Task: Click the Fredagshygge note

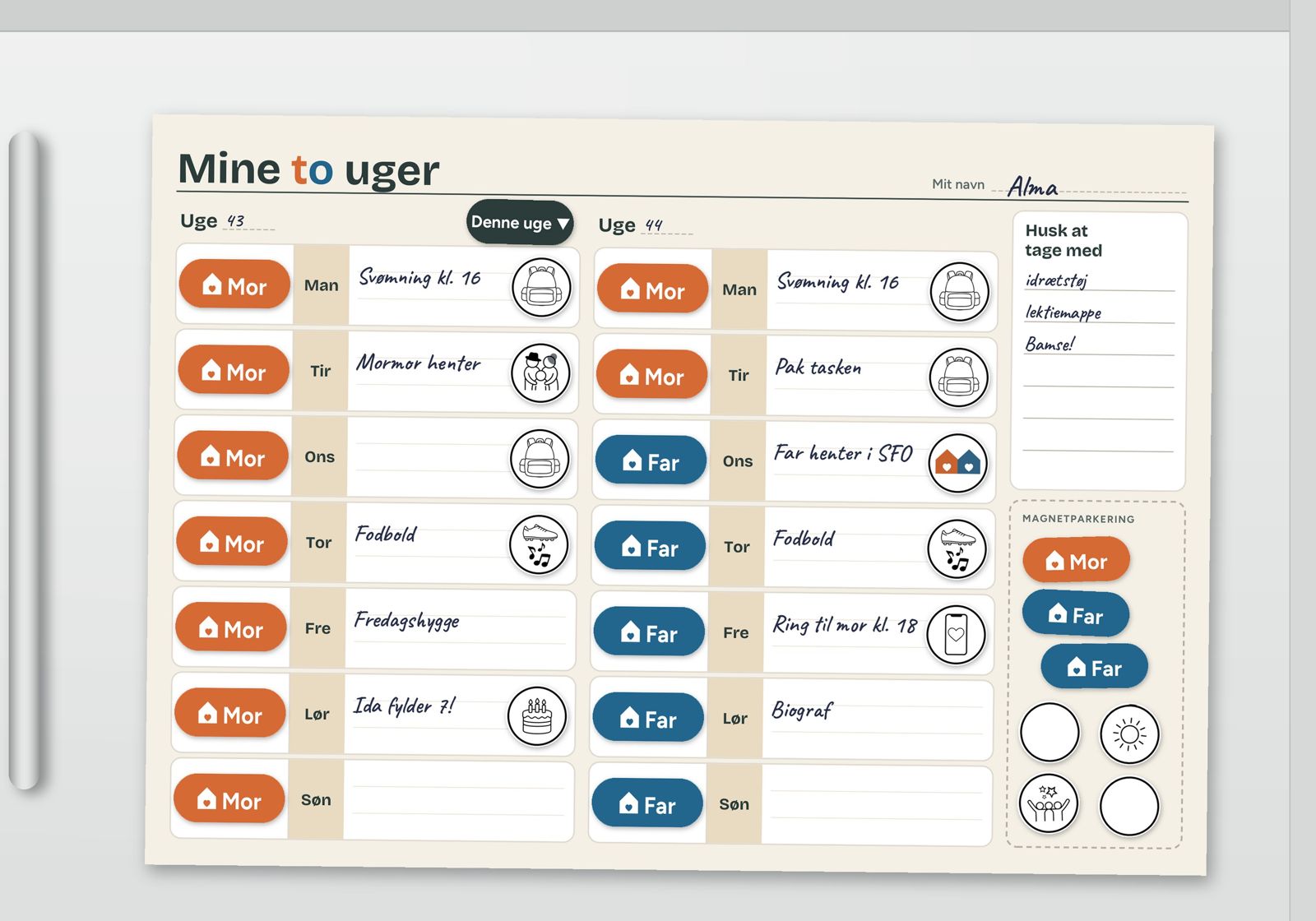Action: [407, 620]
